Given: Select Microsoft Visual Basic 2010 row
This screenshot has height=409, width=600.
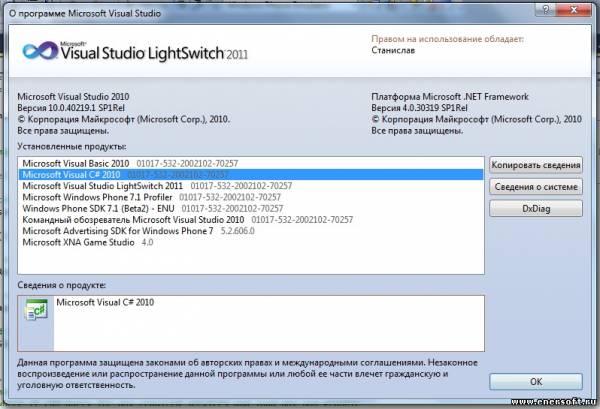Looking at the screenshot, I should pos(251,163).
